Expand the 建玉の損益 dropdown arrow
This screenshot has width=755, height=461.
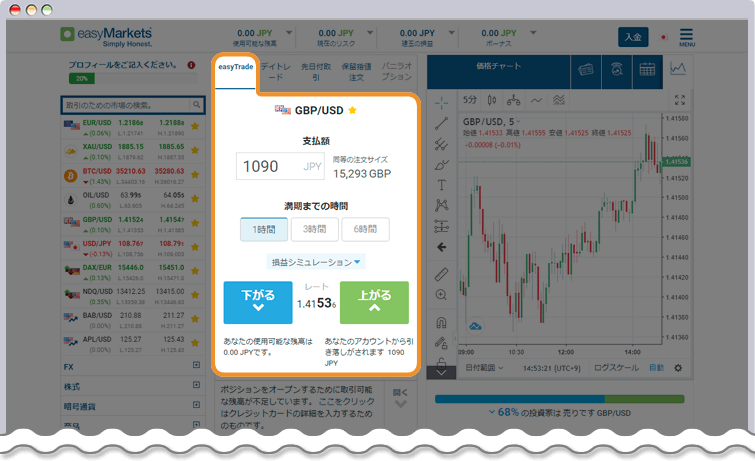pos(451,33)
